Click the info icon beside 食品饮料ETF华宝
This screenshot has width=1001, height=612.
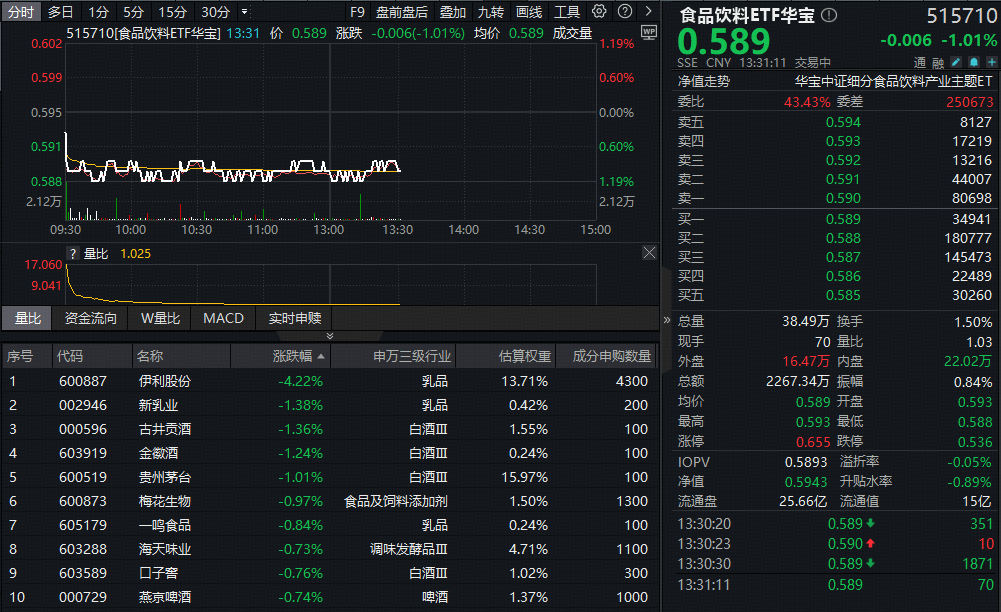pos(829,15)
